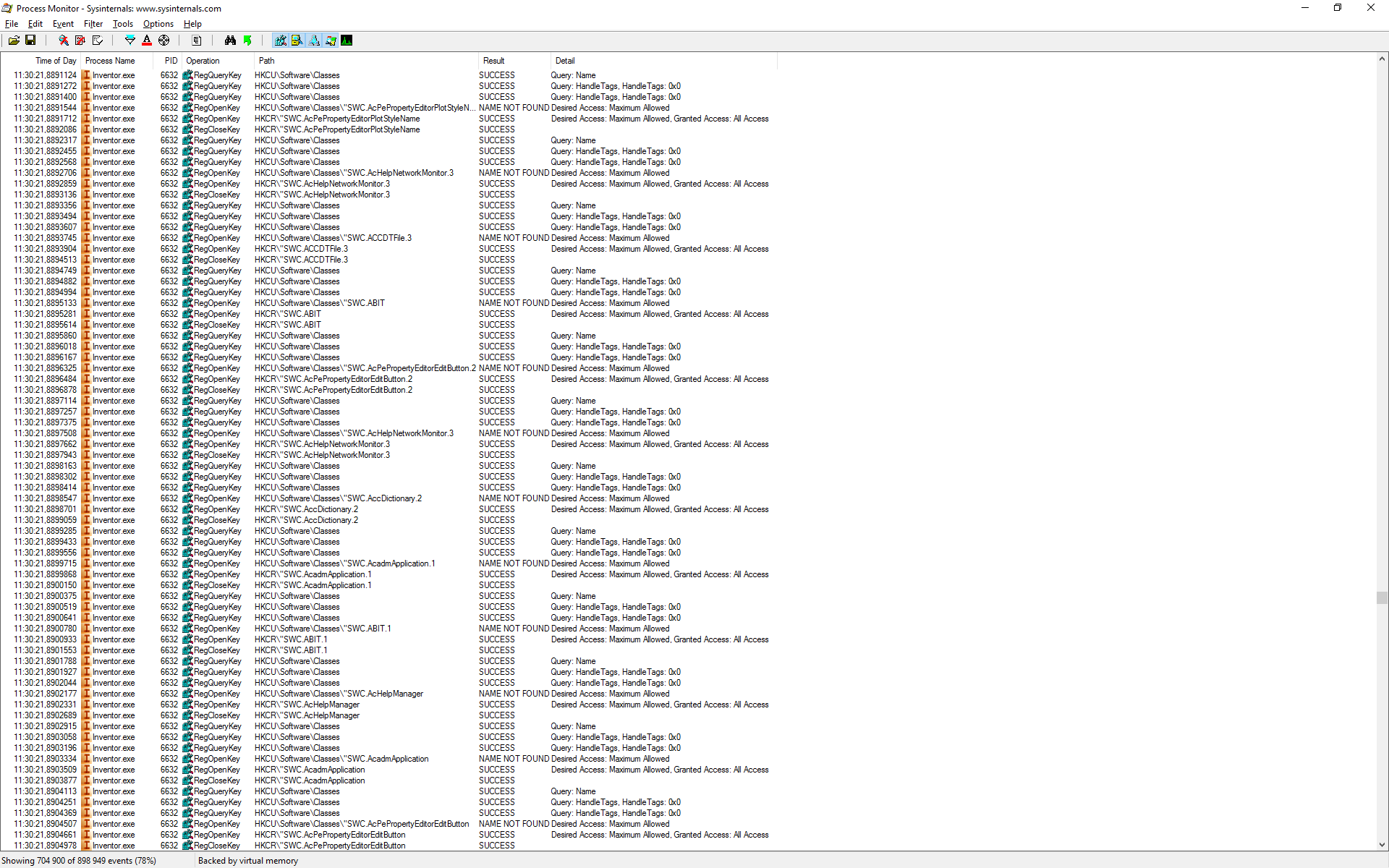Click the PID column header
This screenshot has width=1389, height=868.
167,61
